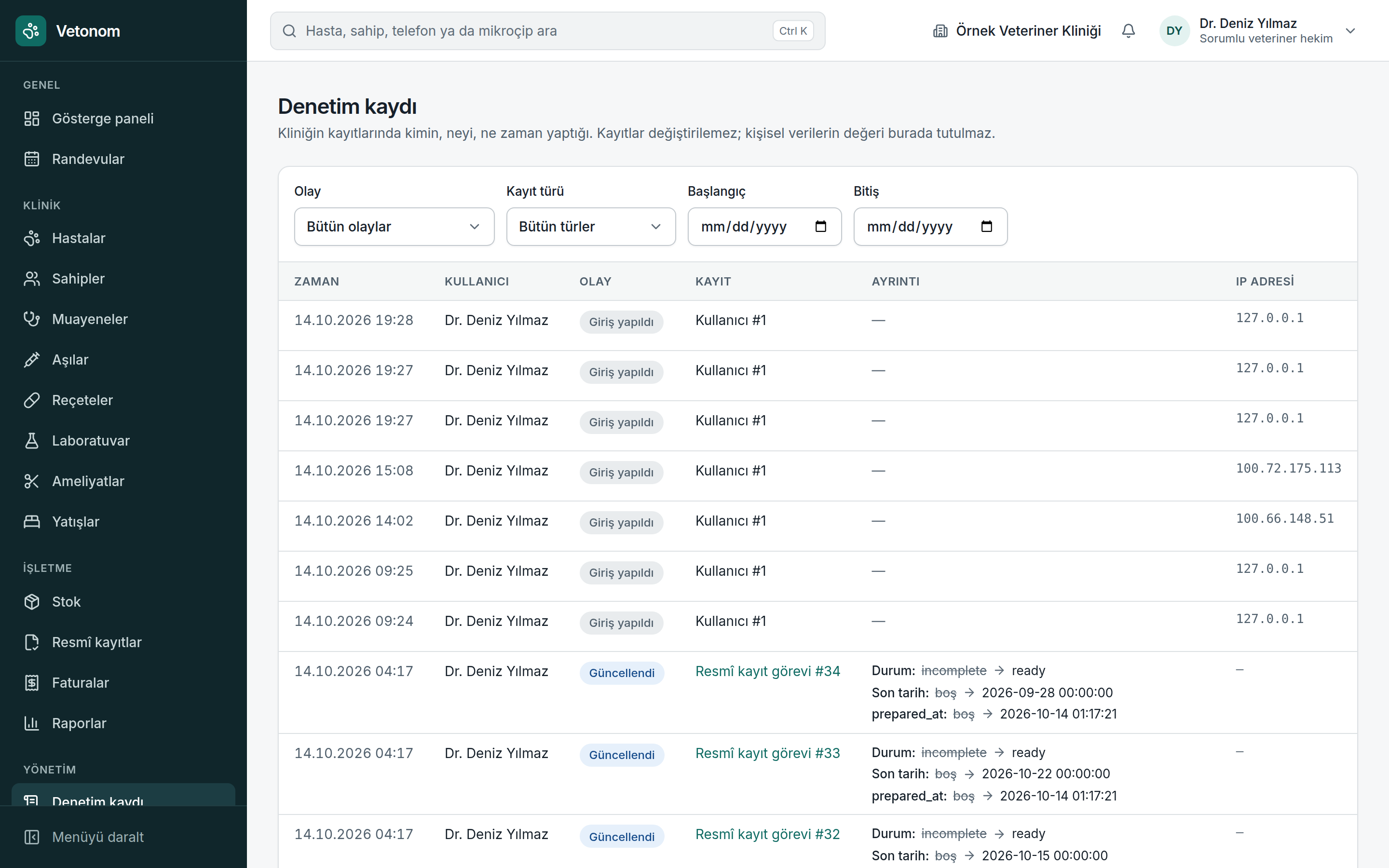1389x868 pixels.
Task: Open Sahipler people icon
Action: click(31, 278)
